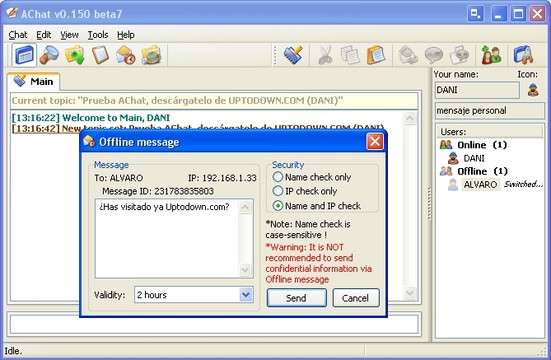Viewport: 551px width, 360px height.
Task: Click message box scroll down arrow
Action: point(246,270)
